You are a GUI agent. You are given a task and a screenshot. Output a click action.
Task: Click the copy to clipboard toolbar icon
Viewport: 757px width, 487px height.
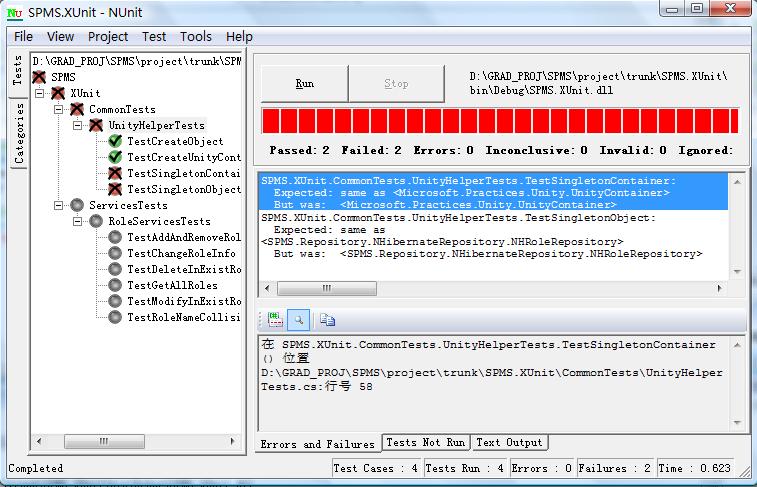point(327,320)
